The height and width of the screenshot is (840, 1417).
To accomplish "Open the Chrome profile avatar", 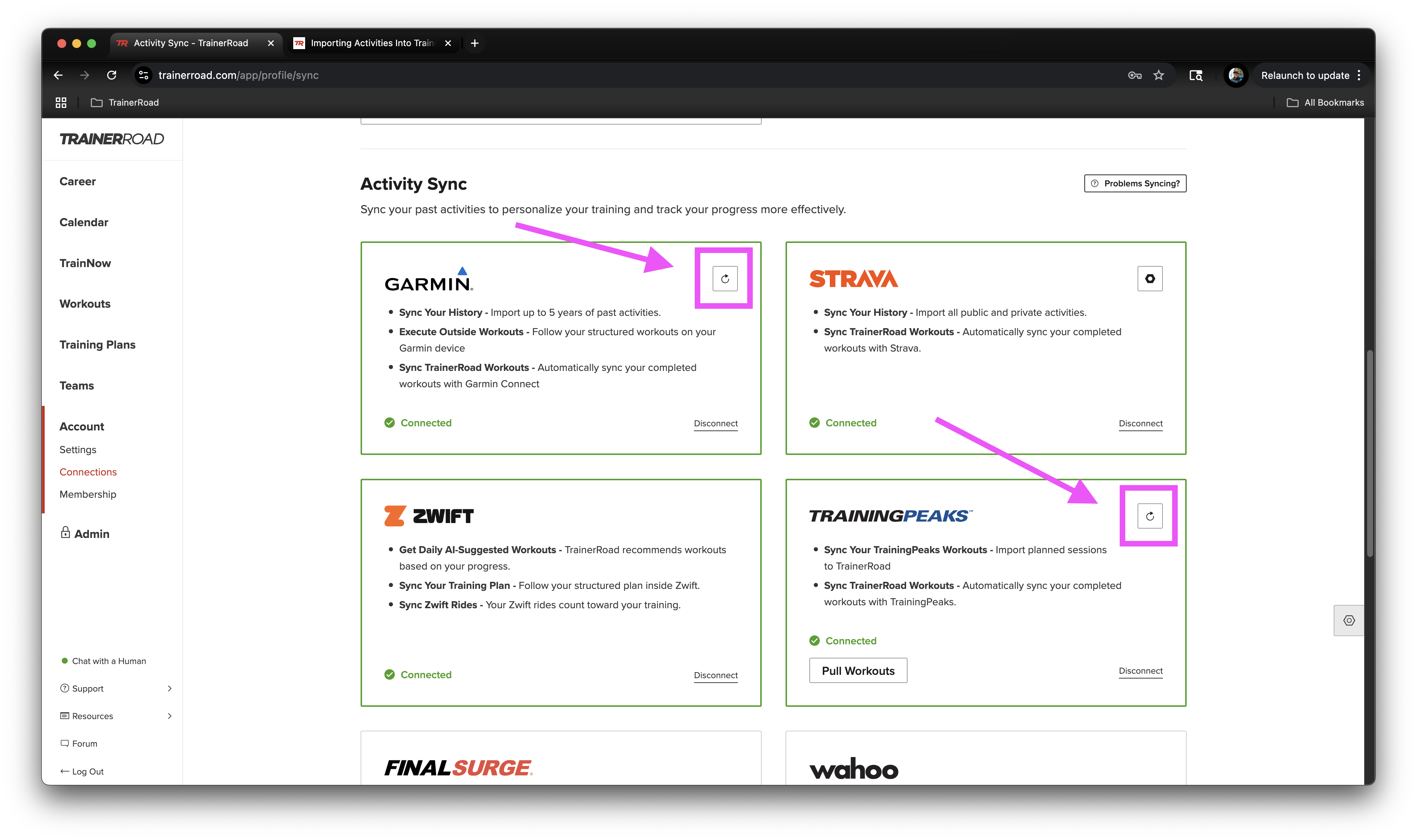I will (1235, 75).
